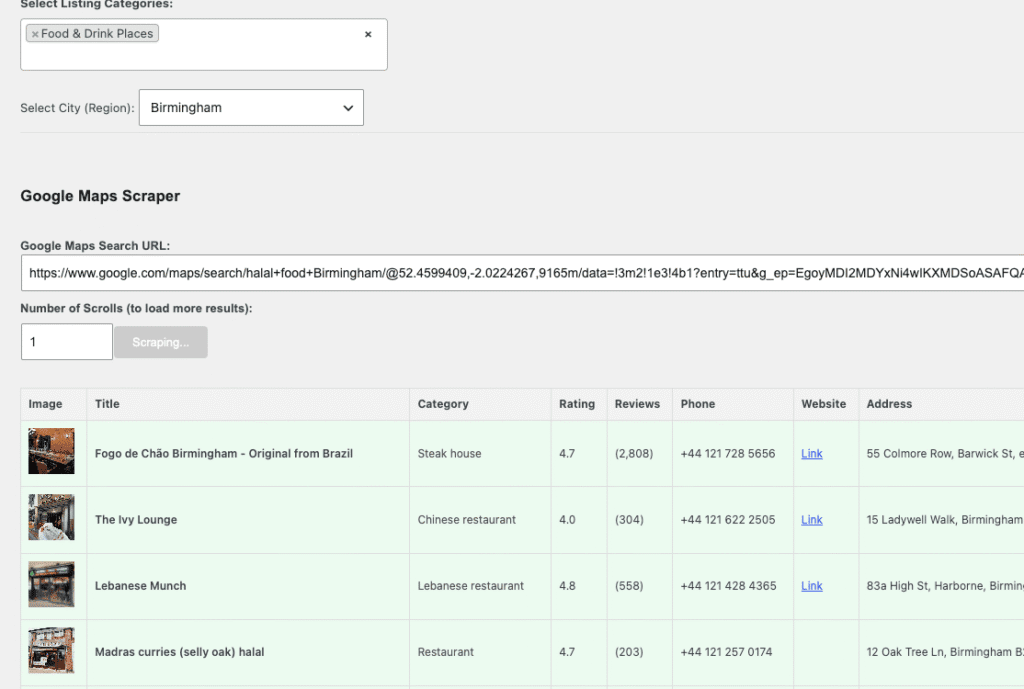This screenshot has width=1024, height=689.
Task: Select the title "Fogo de Chão Birmingham - Original from Brazil"
Action: pos(223,453)
